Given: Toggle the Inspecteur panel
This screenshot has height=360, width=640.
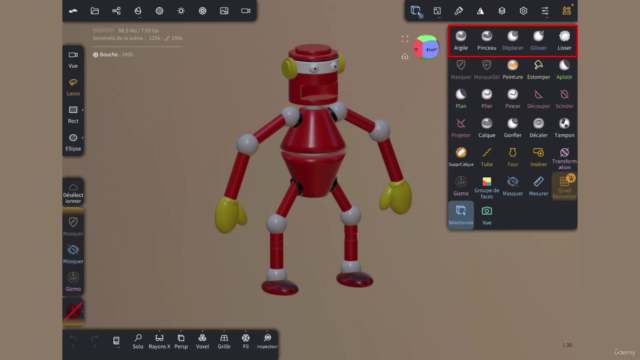Looking at the screenshot, I should [x=267, y=341].
